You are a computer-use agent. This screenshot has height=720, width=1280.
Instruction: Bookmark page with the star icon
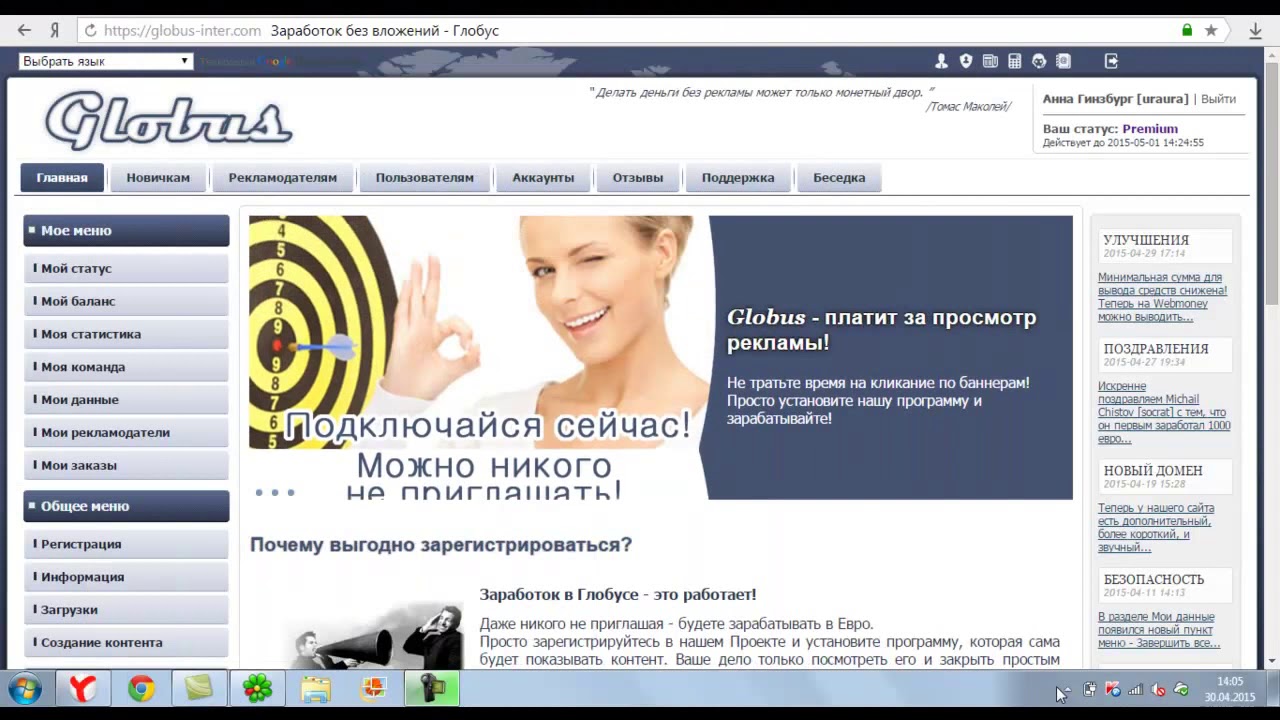[1211, 31]
